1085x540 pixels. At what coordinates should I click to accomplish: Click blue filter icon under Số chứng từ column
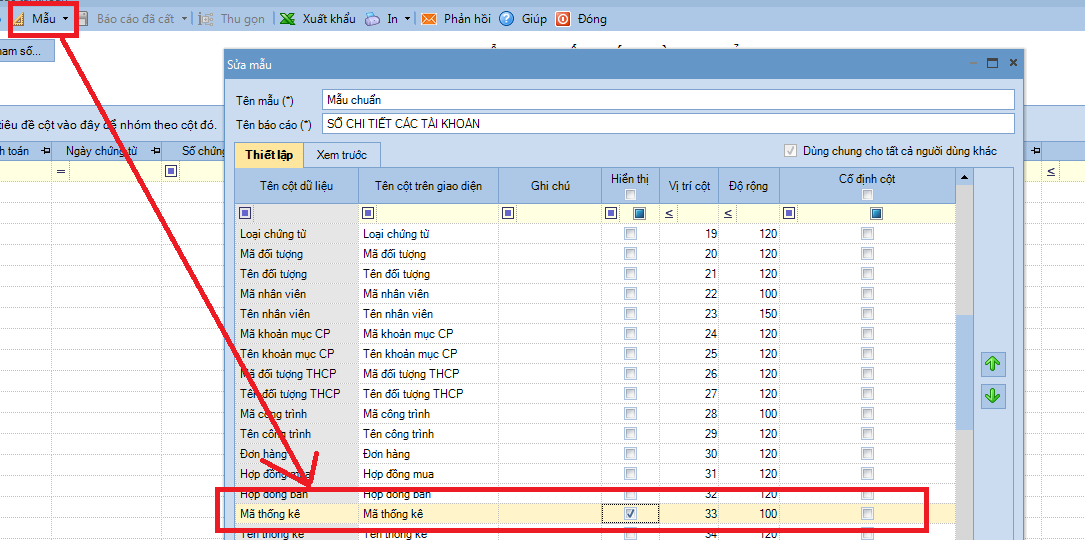pos(171,171)
